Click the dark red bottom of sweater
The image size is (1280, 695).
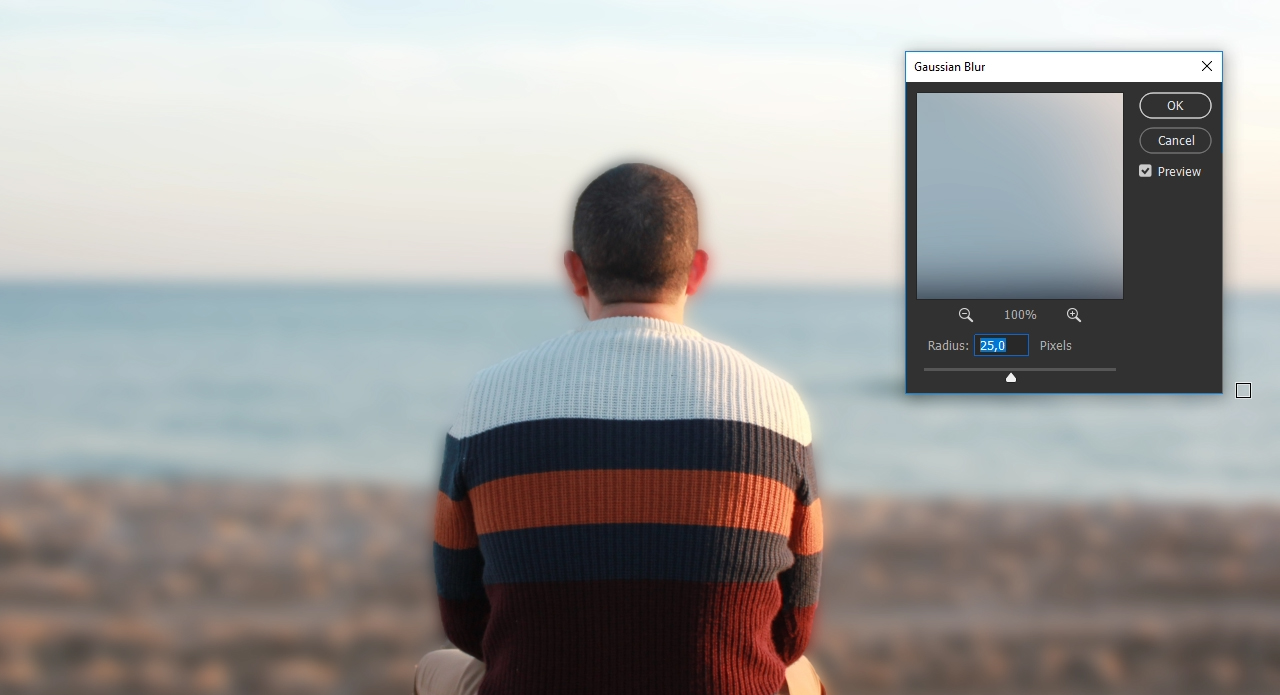pos(630,630)
